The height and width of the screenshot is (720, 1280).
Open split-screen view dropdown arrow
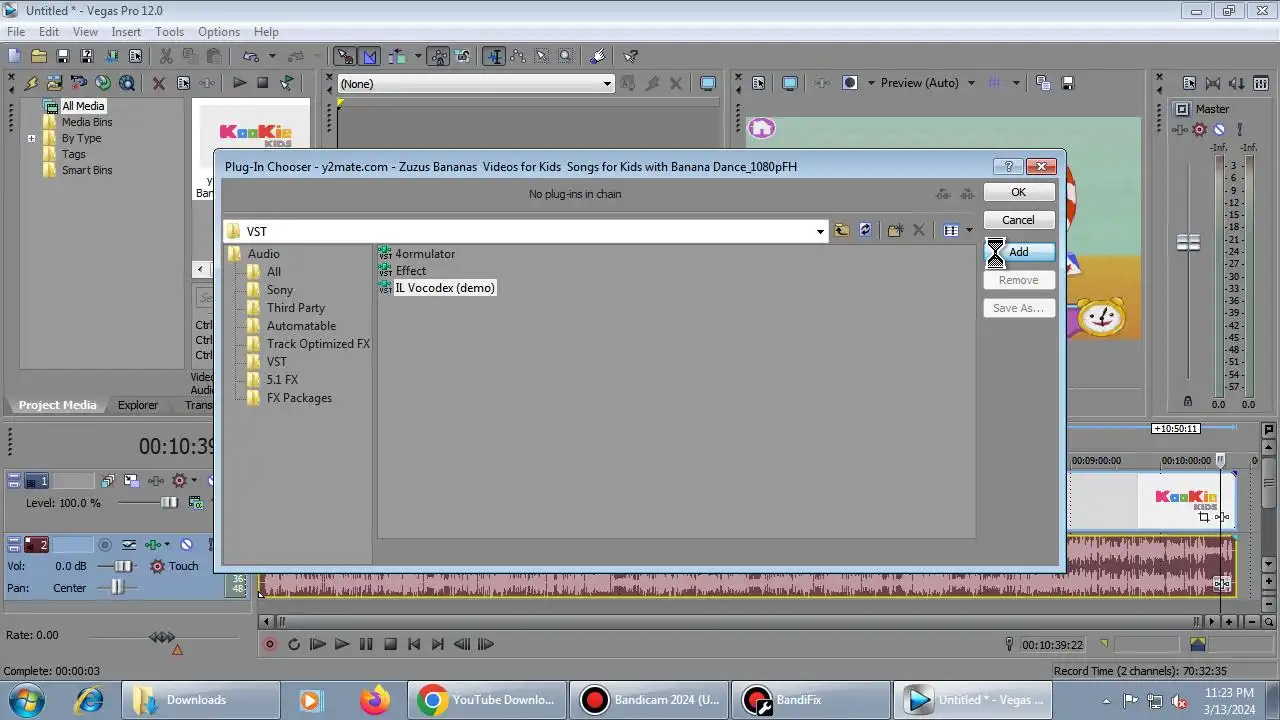click(x=871, y=83)
